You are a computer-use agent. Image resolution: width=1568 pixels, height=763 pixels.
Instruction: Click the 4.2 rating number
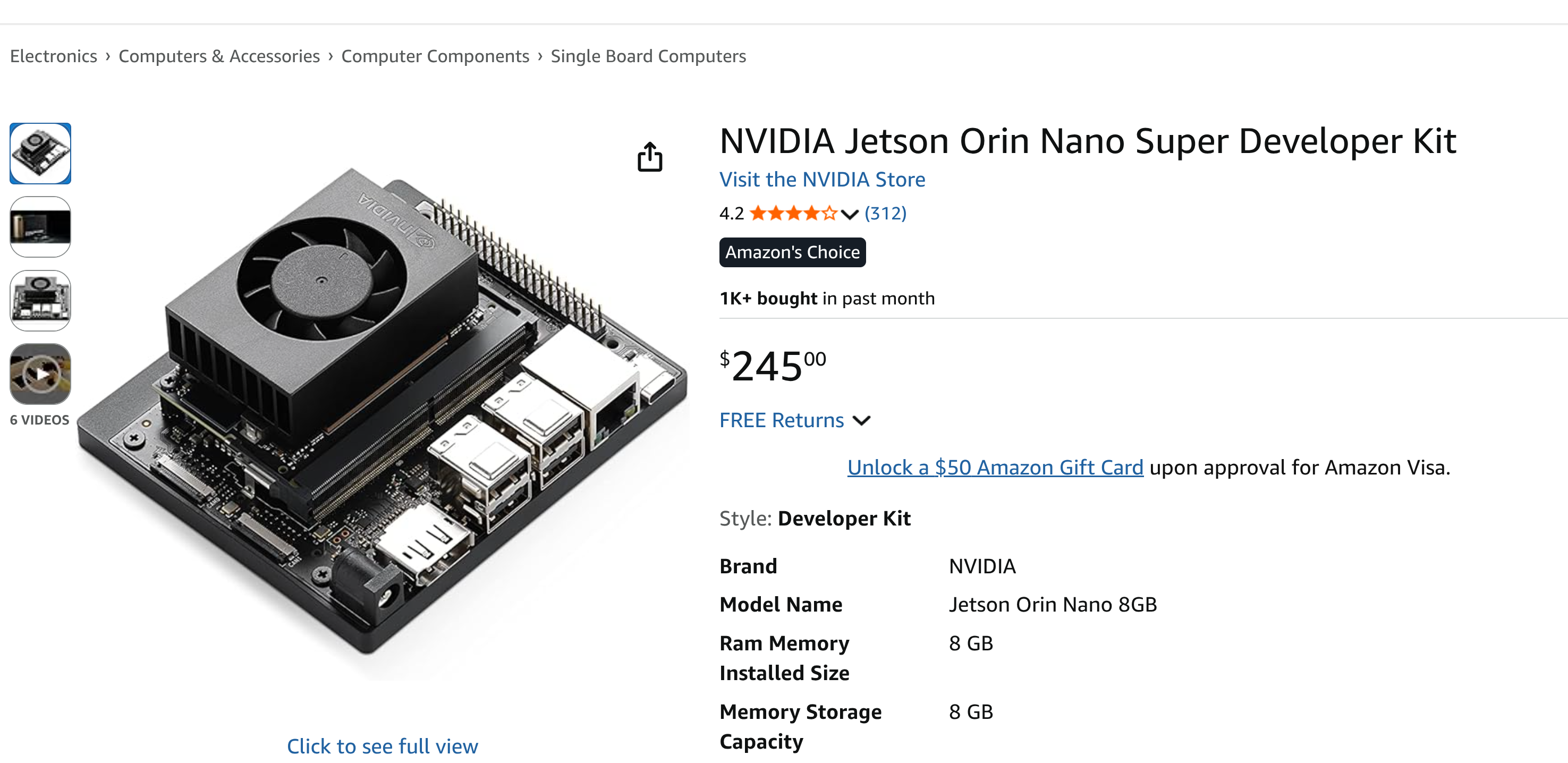pyautogui.click(x=731, y=214)
